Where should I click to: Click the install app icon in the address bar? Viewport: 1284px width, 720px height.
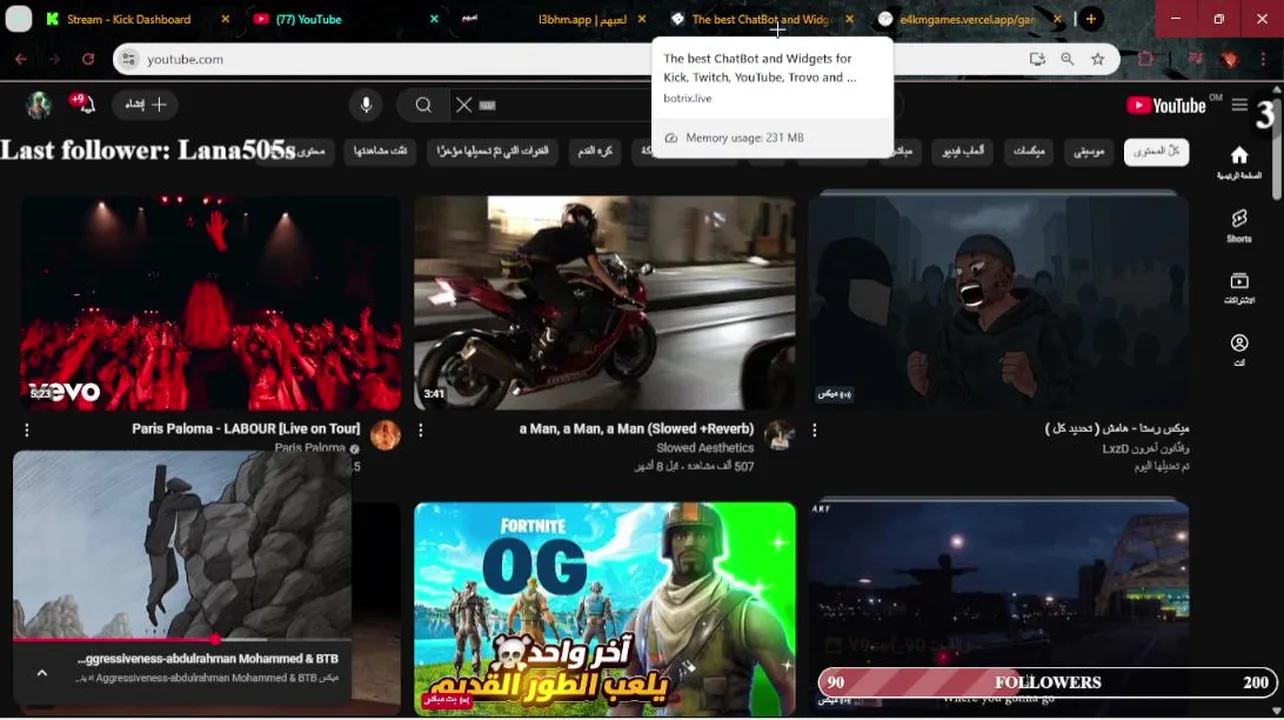point(1037,59)
